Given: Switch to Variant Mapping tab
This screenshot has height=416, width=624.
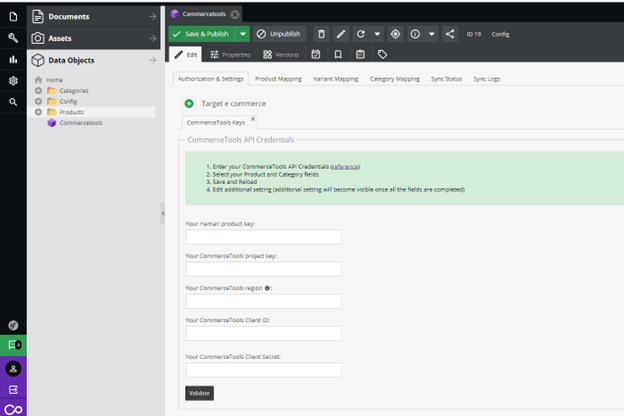Looking at the screenshot, I should [x=335, y=79].
